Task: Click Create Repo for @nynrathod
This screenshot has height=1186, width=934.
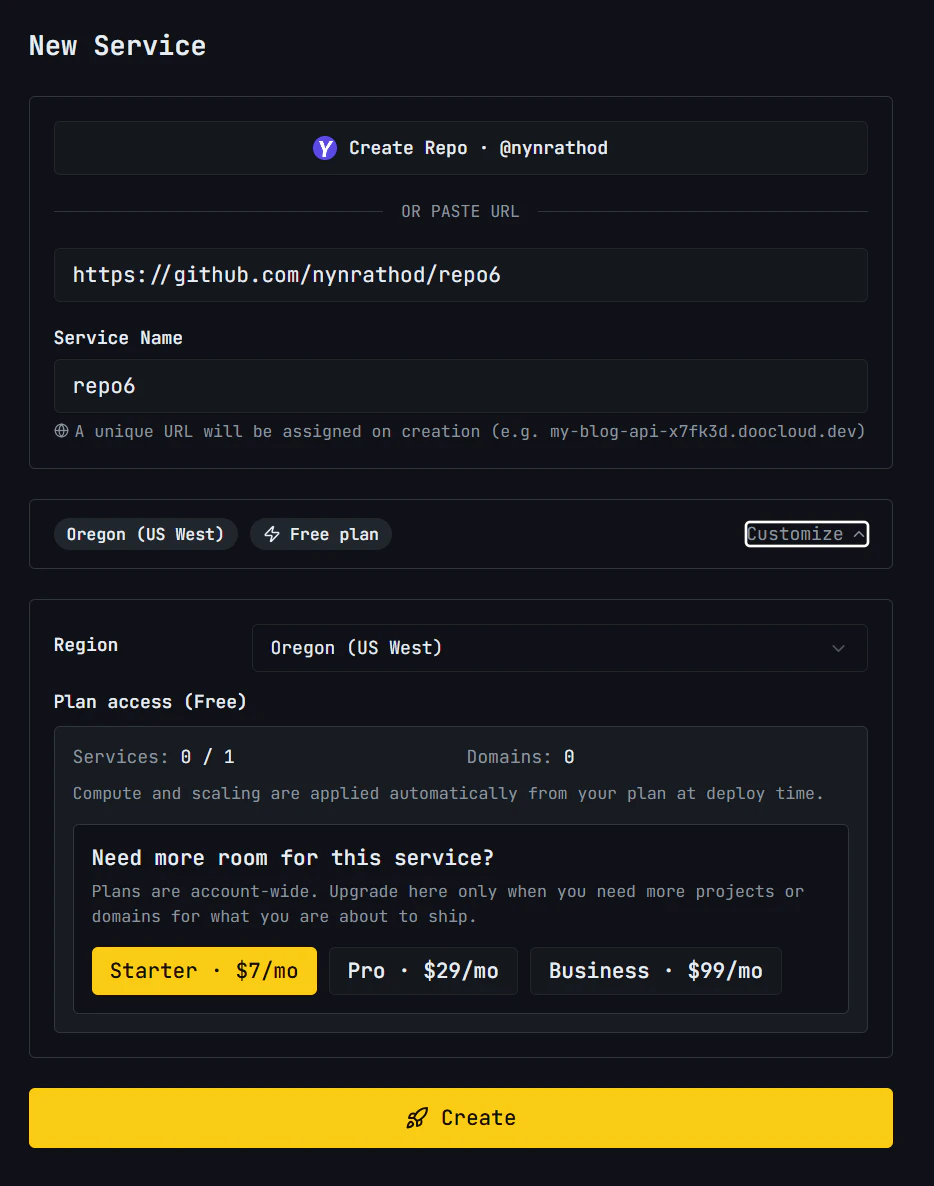Action: click(x=460, y=147)
